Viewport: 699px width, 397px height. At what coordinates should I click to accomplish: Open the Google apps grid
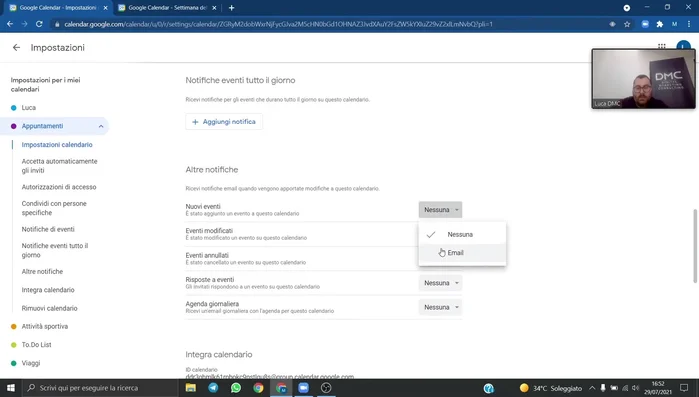pyautogui.click(x=662, y=46)
